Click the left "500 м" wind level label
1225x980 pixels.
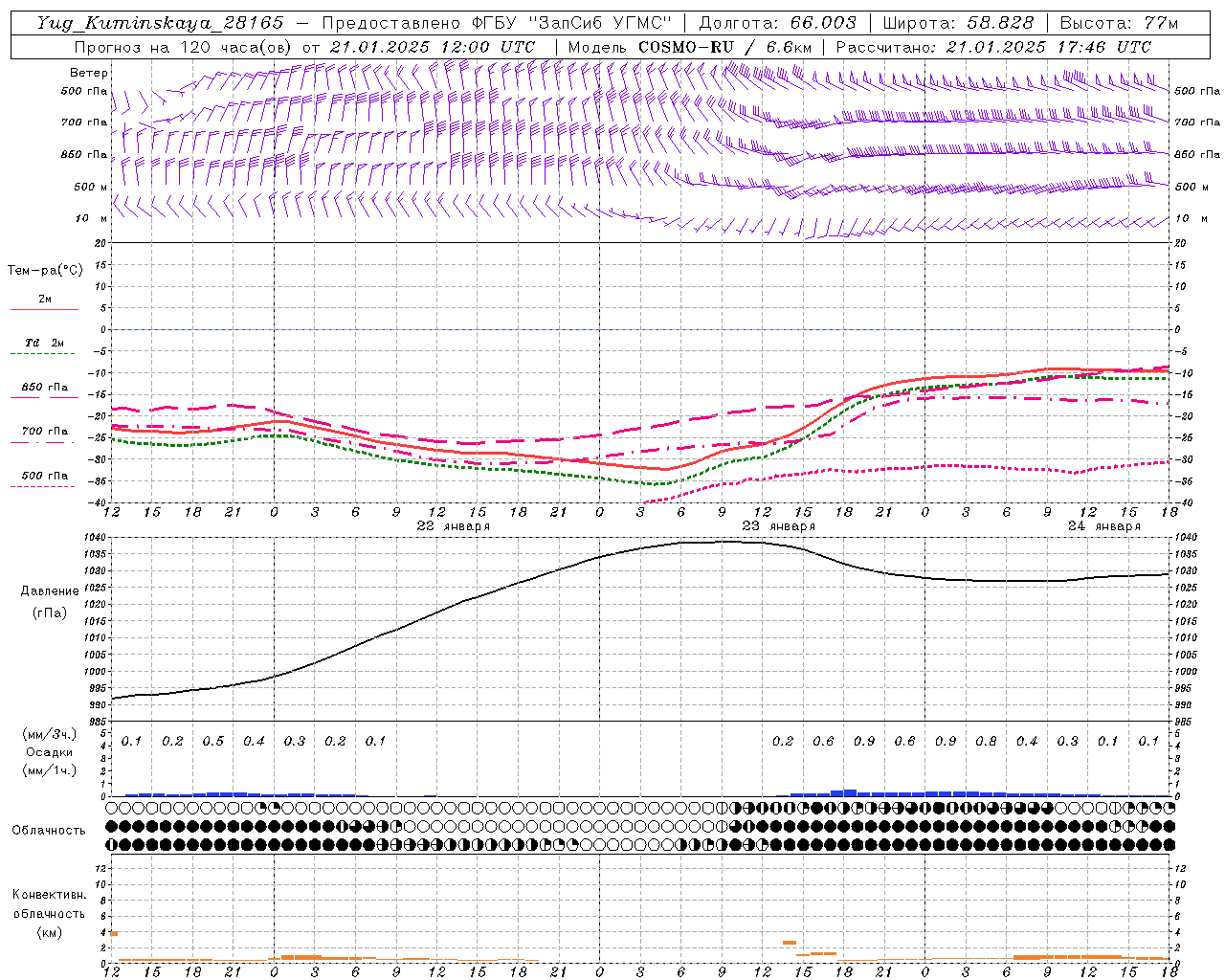click(x=91, y=187)
